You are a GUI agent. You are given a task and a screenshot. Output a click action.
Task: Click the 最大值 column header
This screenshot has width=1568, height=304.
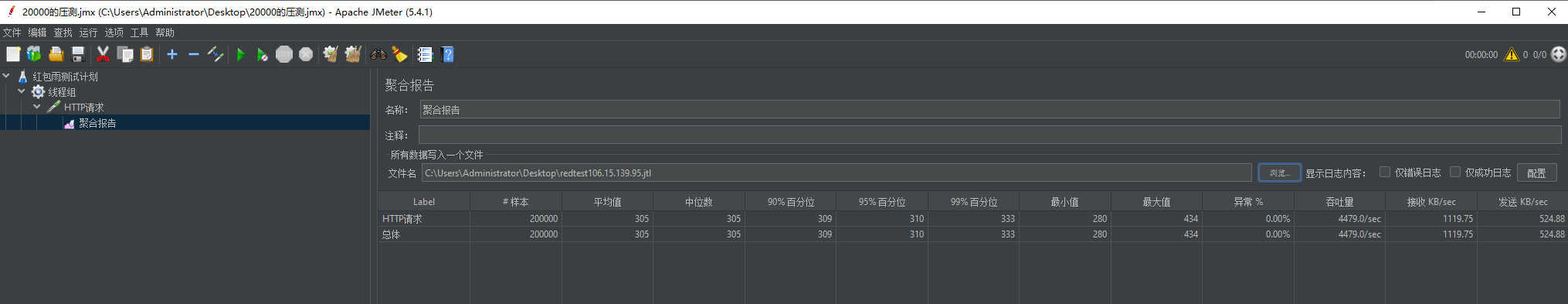[1157, 201]
